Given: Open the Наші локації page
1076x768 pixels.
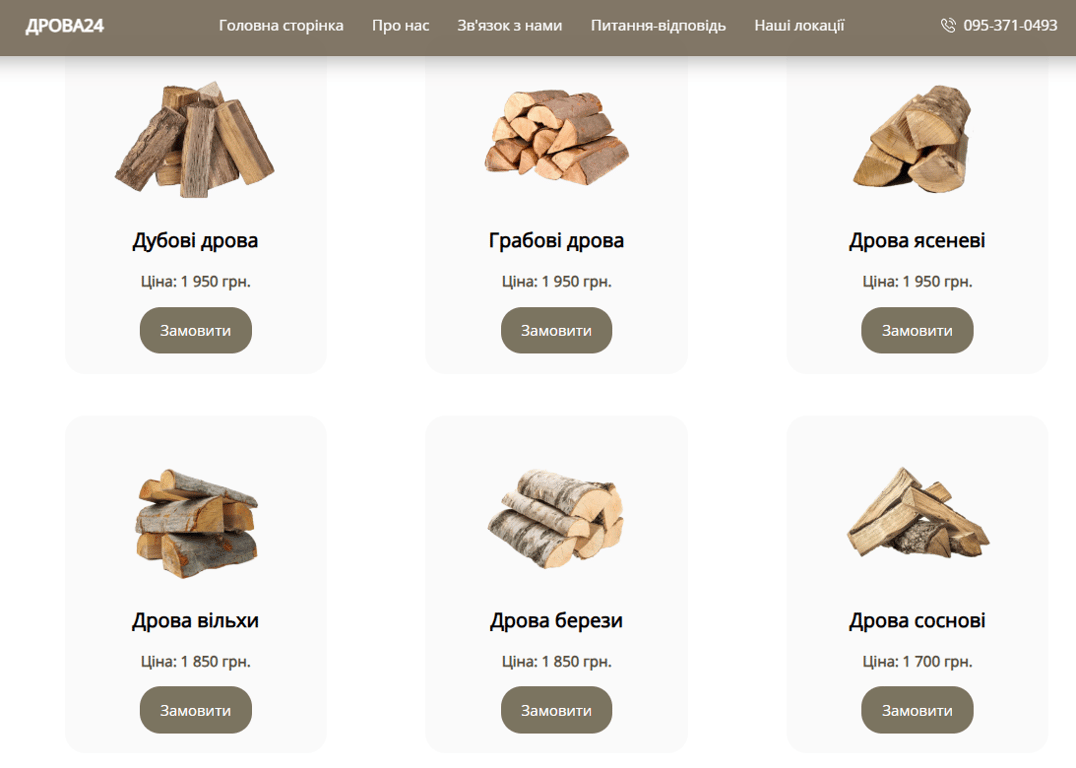Looking at the screenshot, I should point(799,25).
